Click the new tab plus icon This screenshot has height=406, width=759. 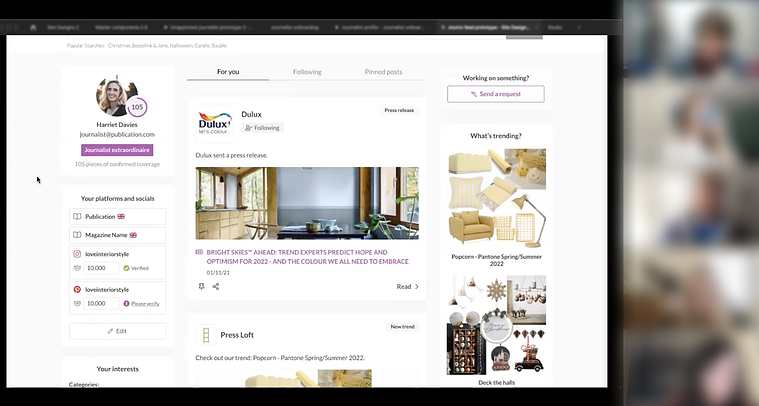(x=578, y=28)
